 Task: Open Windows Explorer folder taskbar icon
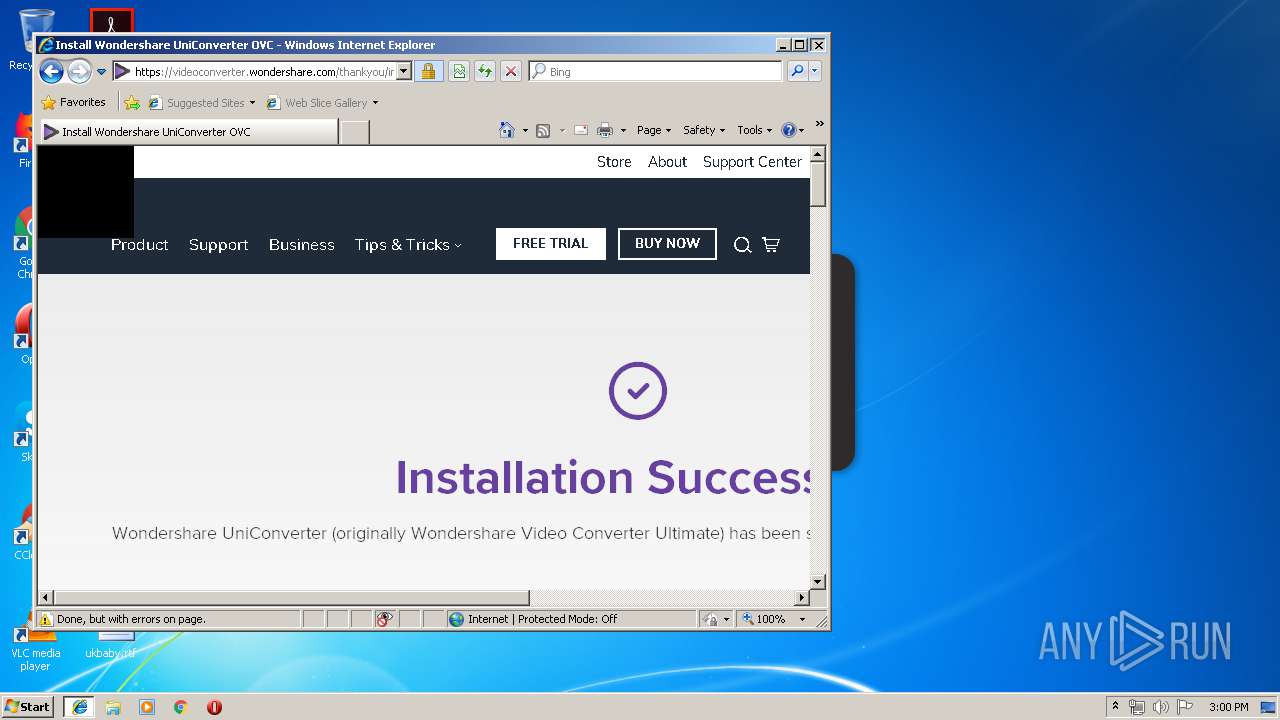click(113, 706)
